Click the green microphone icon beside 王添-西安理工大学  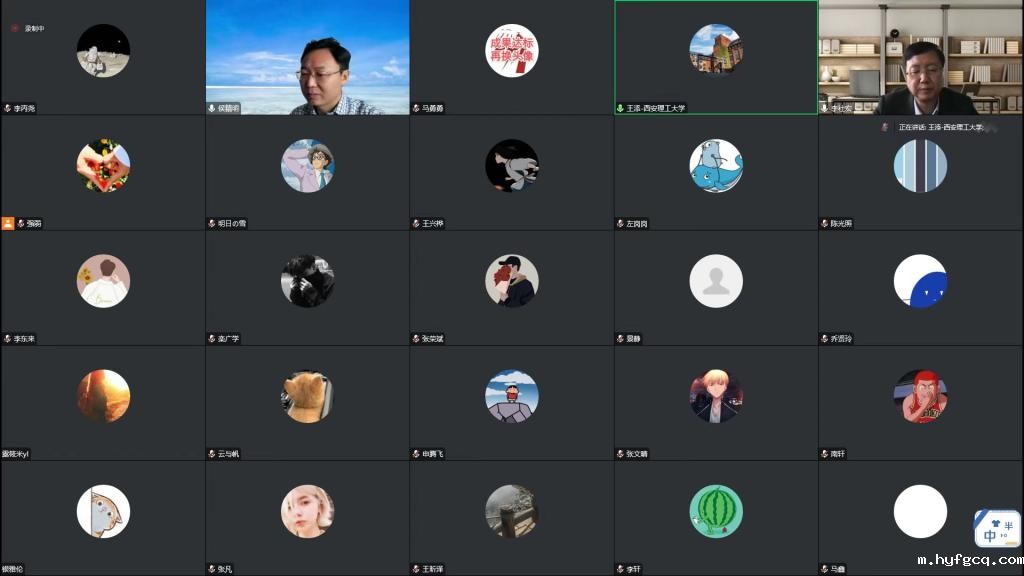[620, 108]
